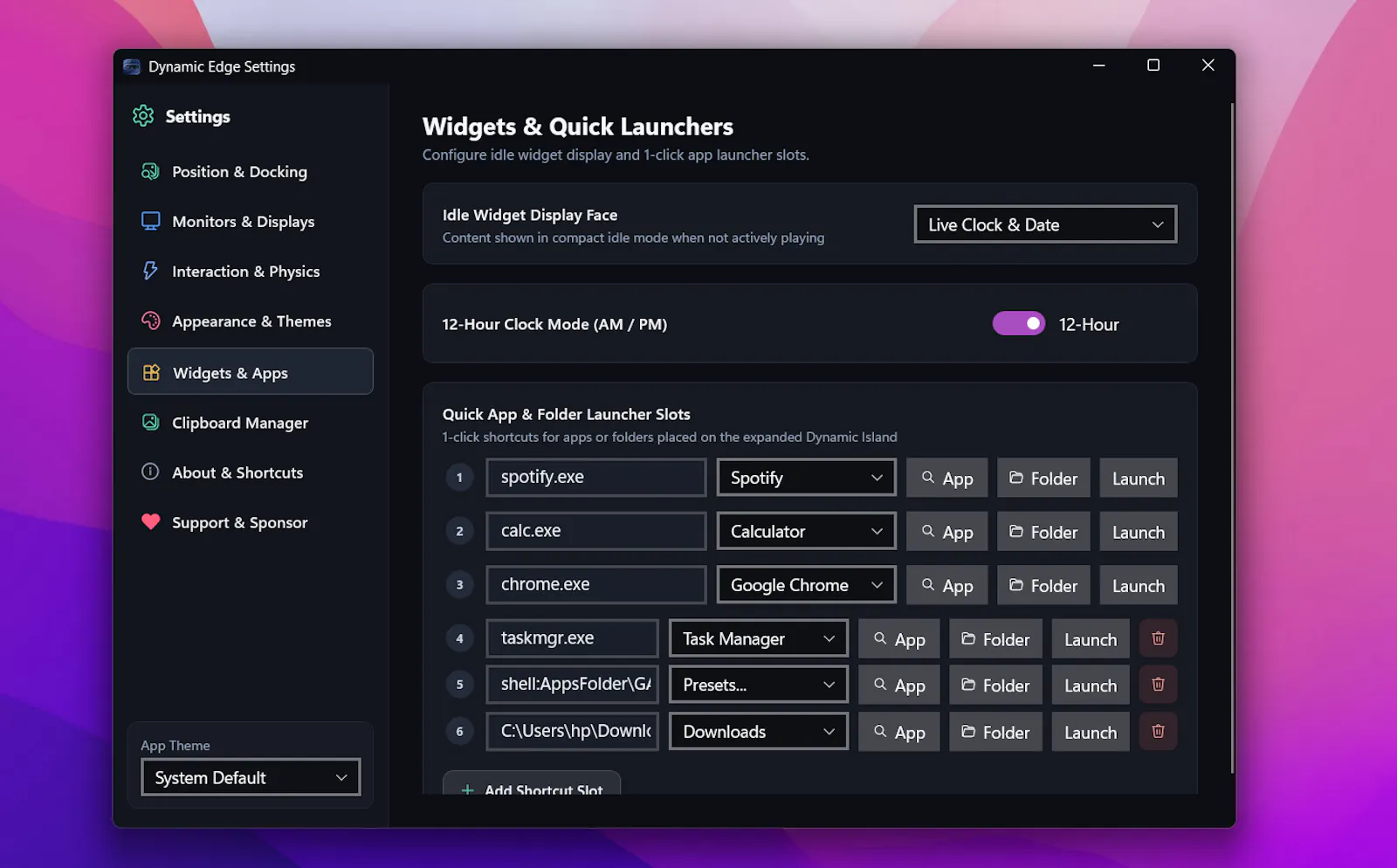Open the Idle Widget Display Face dropdown
Image resolution: width=1397 pixels, height=868 pixels.
1045,224
